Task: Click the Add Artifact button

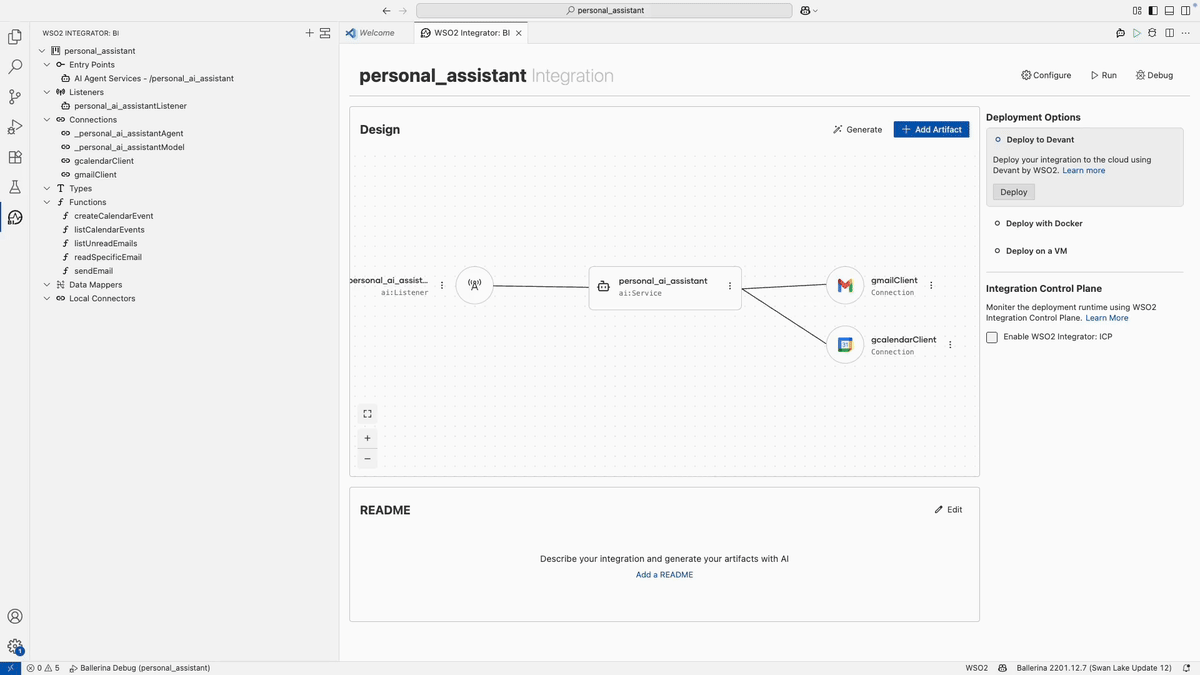Action: coord(931,129)
